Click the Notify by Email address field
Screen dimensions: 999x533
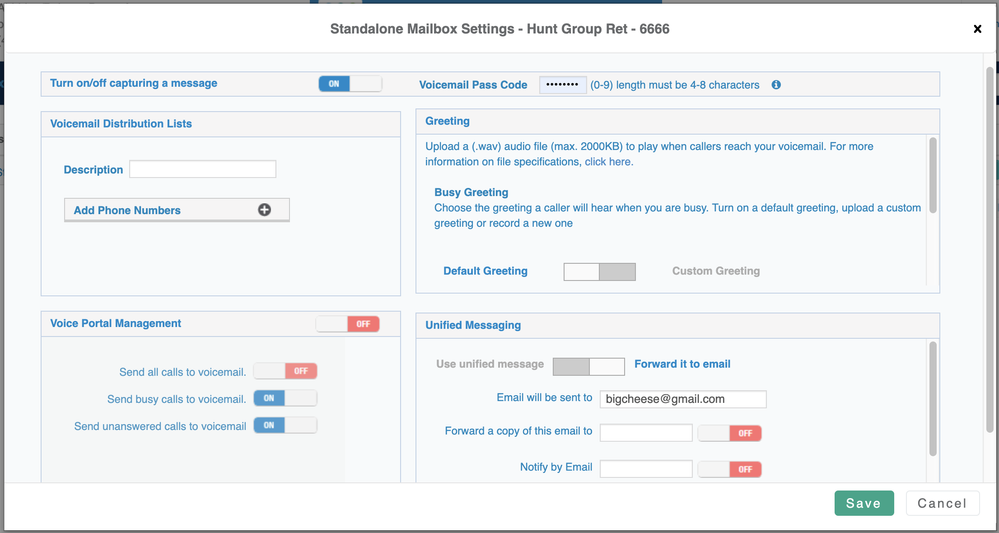646,468
